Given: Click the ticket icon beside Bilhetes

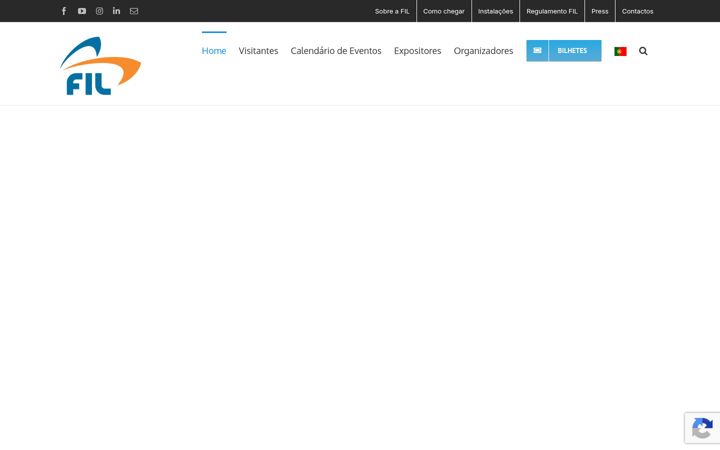Looking at the screenshot, I should (x=537, y=51).
